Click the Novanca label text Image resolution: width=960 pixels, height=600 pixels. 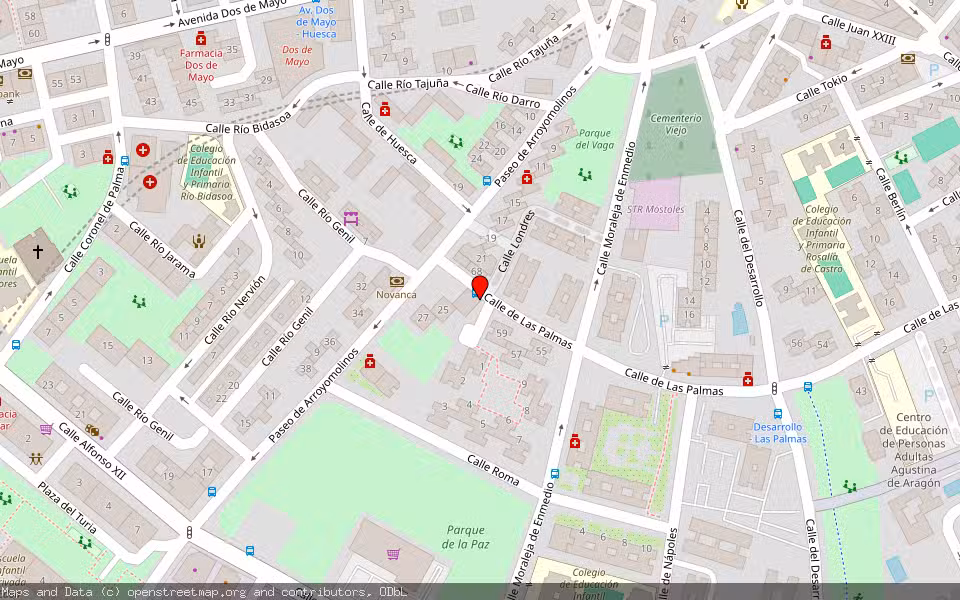tap(396, 294)
